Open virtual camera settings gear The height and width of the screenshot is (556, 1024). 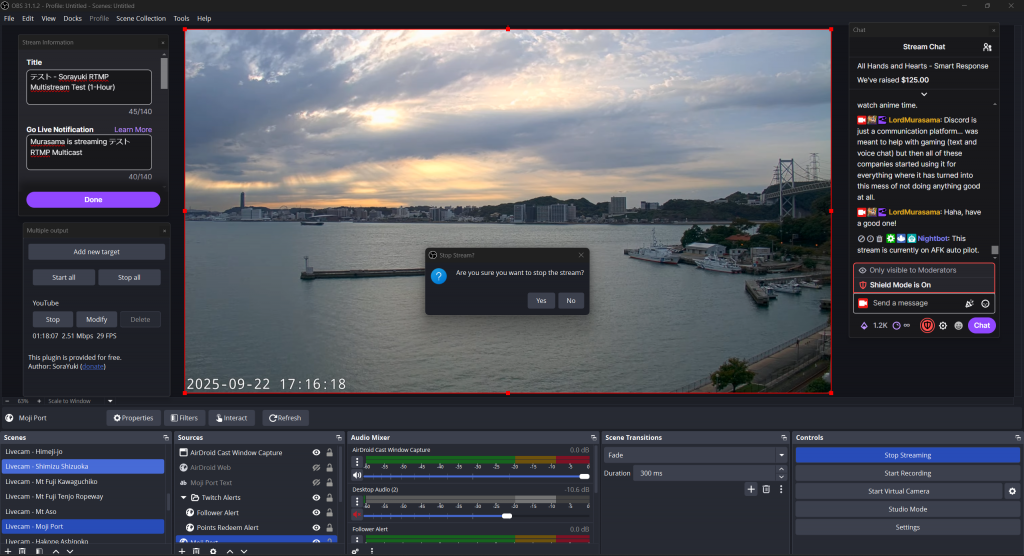point(1012,491)
